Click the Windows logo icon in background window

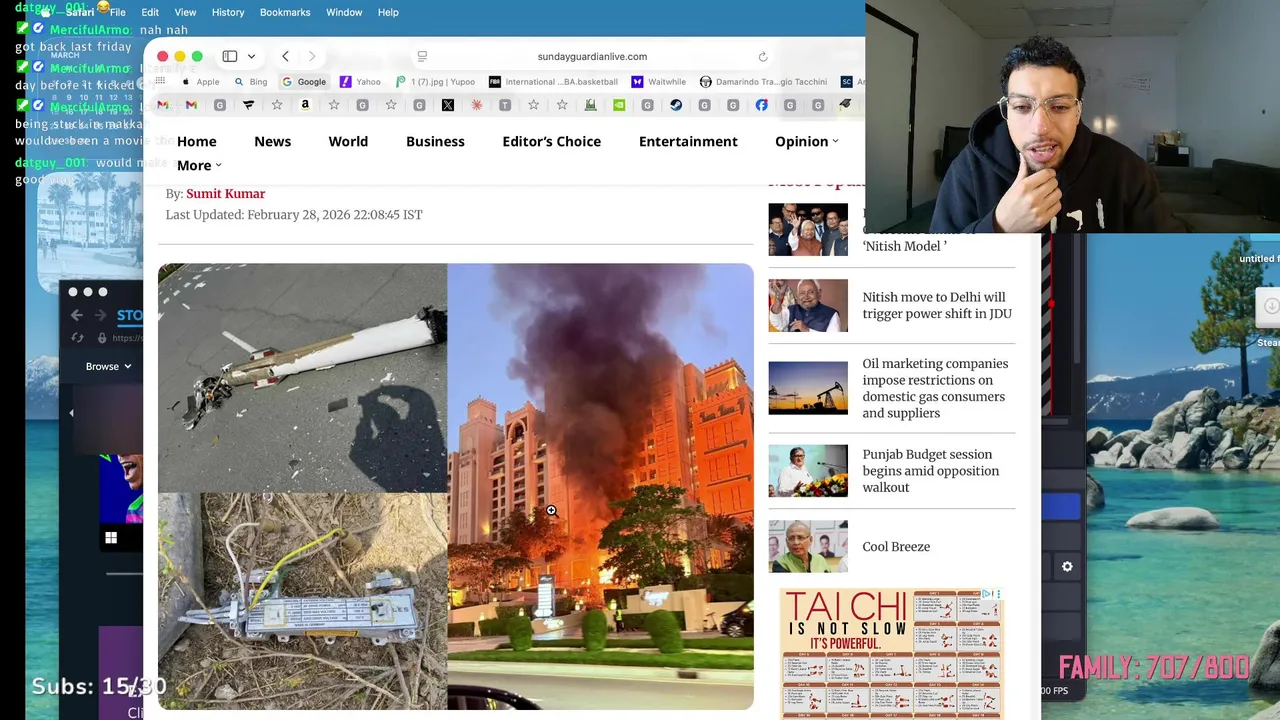[111, 538]
